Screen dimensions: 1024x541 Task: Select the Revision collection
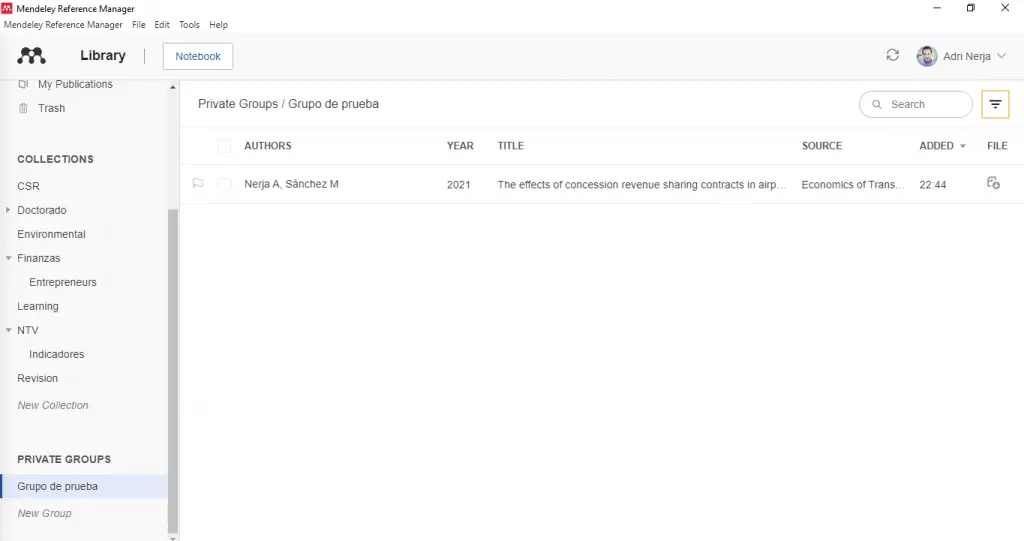click(x=37, y=378)
